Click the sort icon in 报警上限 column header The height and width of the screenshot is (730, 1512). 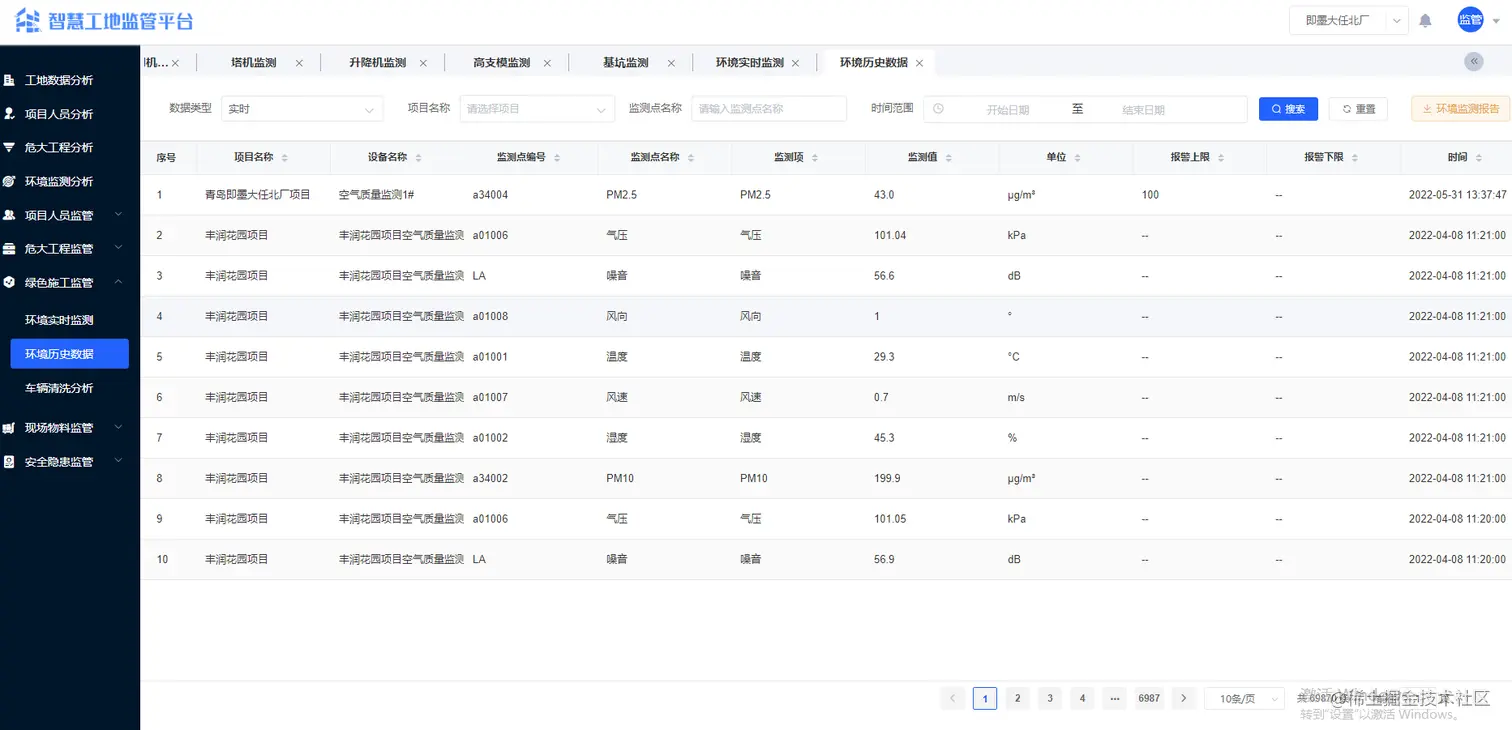tap(1221, 158)
